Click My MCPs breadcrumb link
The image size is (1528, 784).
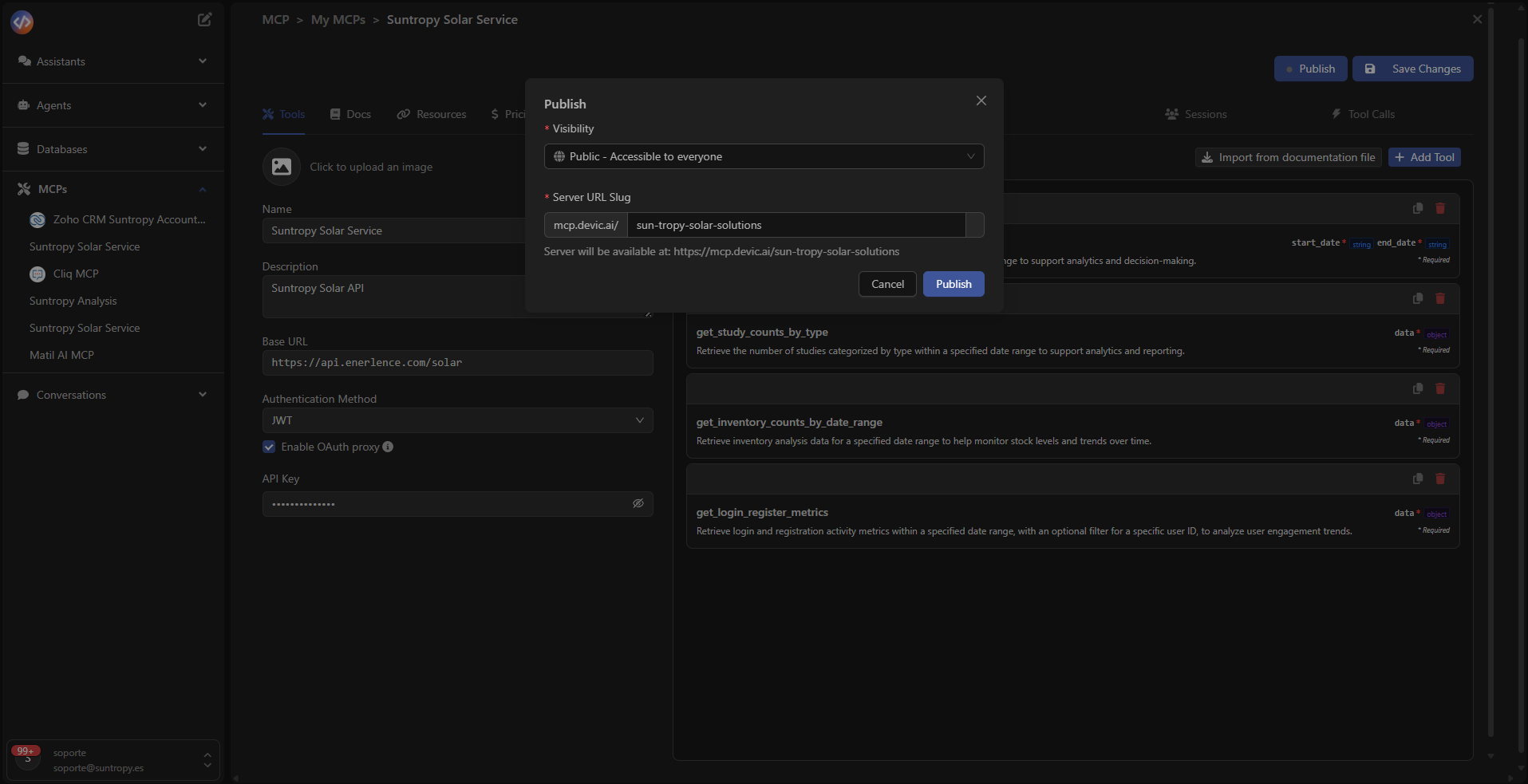tap(338, 19)
